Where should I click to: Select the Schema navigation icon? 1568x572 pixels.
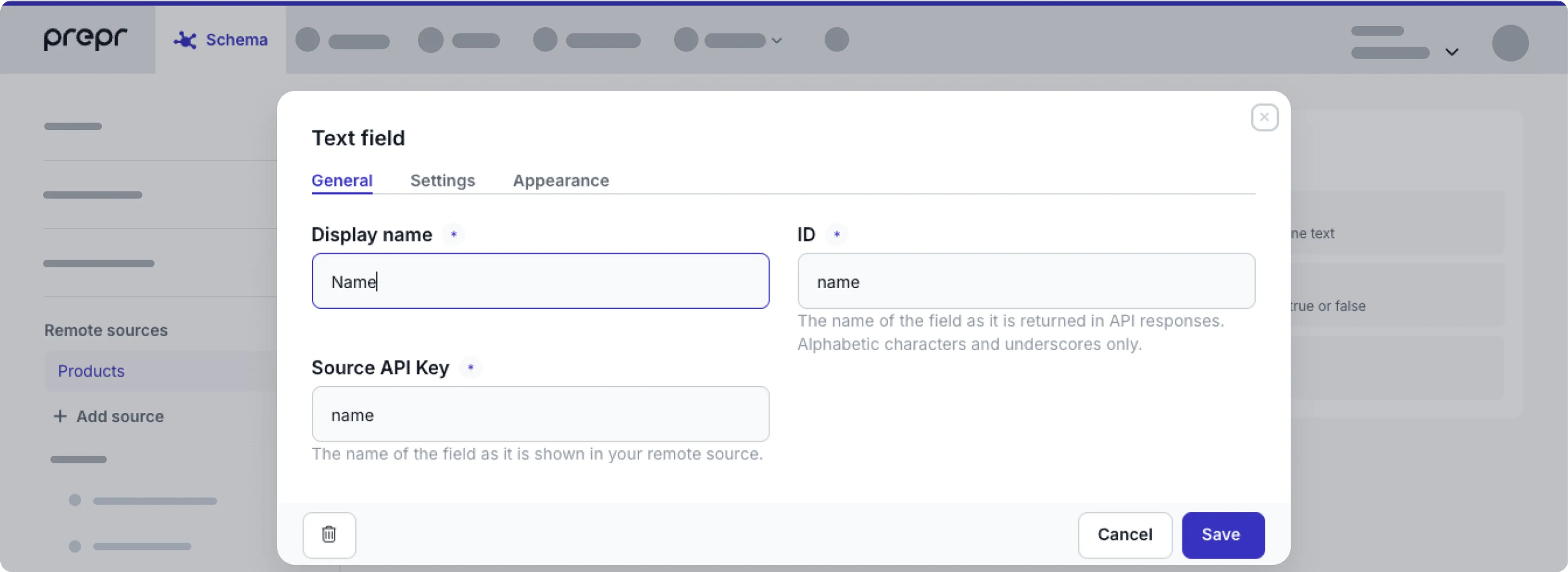(185, 39)
